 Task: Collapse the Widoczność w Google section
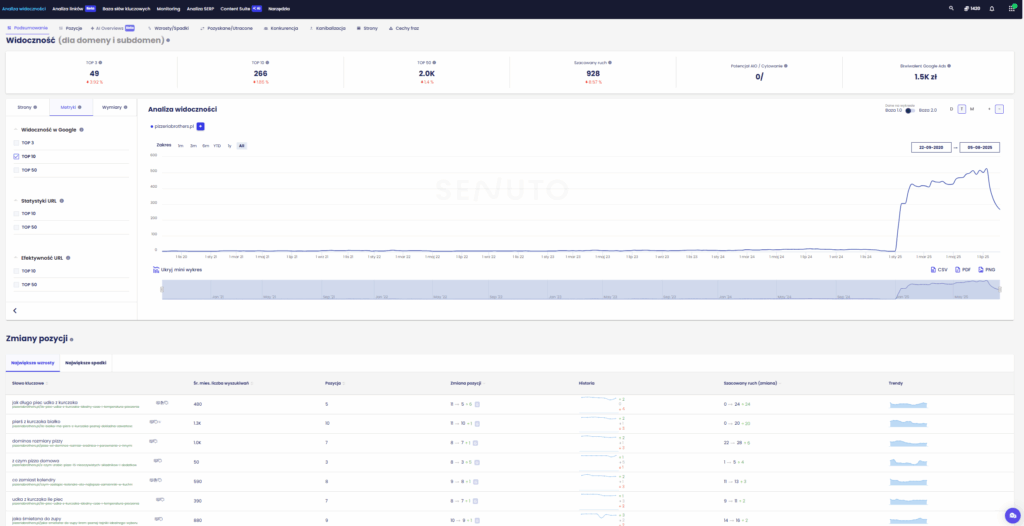(x=16, y=130)
